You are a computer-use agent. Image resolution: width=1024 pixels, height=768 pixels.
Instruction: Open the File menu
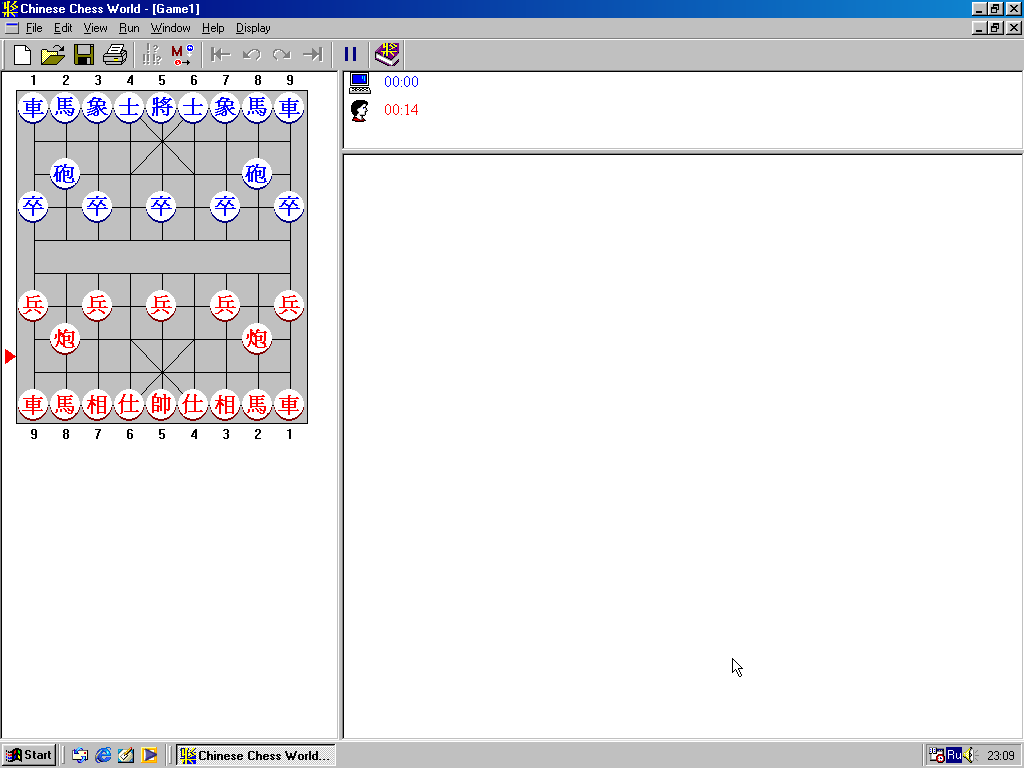point(34,28)
